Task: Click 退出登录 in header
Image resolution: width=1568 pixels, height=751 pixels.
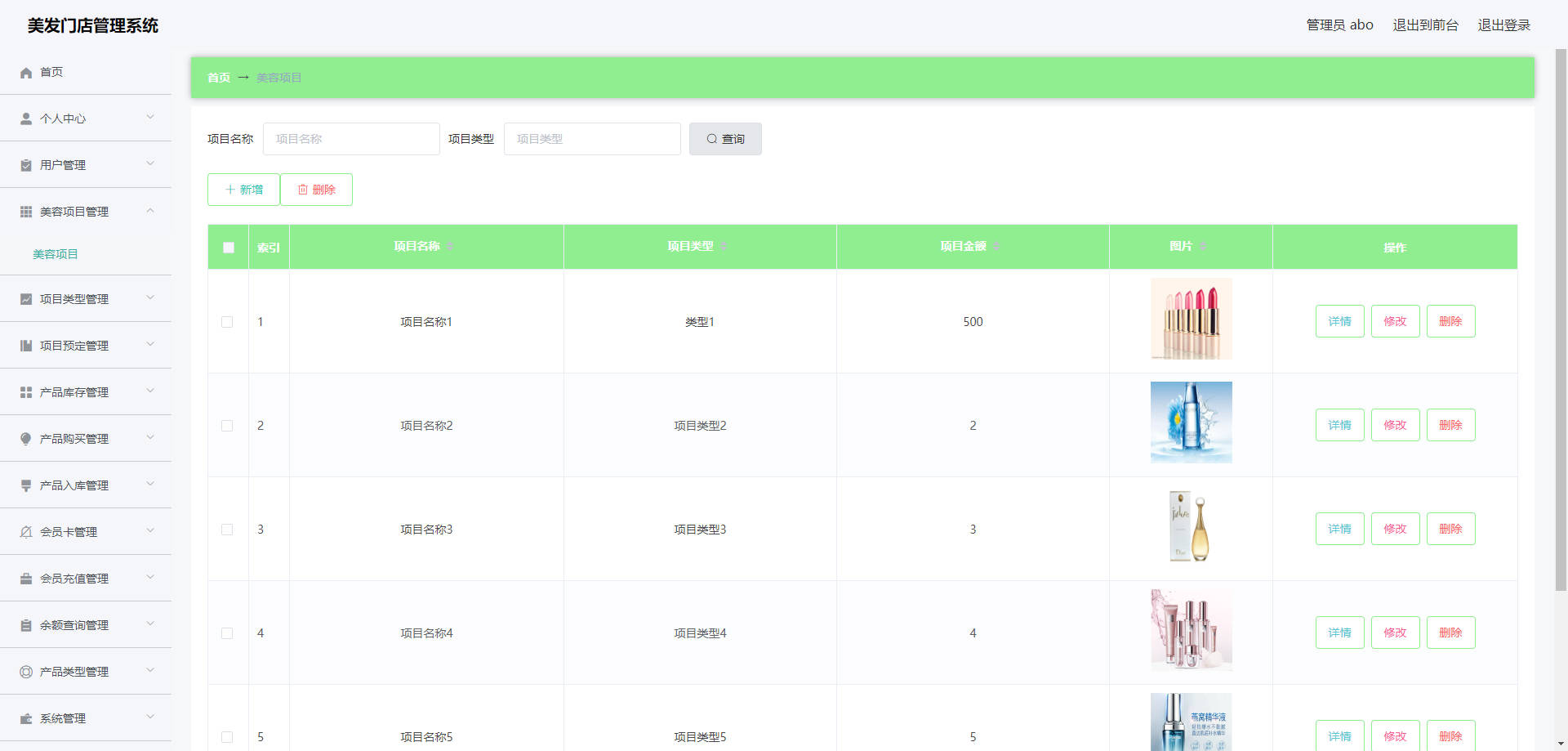Action: point(1503,25)
